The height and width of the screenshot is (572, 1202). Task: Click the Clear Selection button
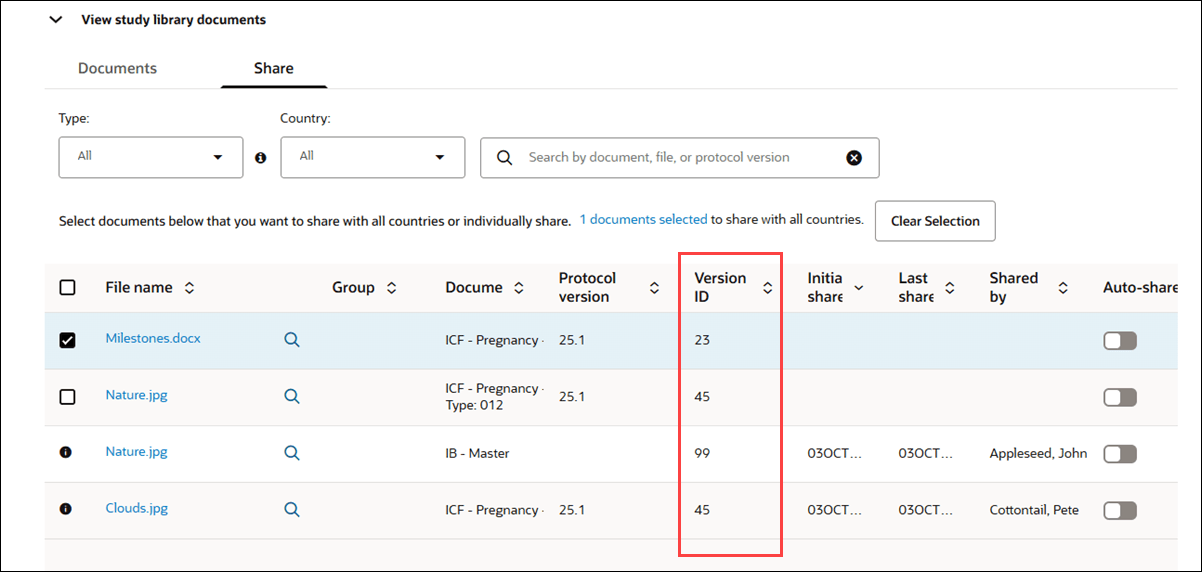tap(935, 221)
